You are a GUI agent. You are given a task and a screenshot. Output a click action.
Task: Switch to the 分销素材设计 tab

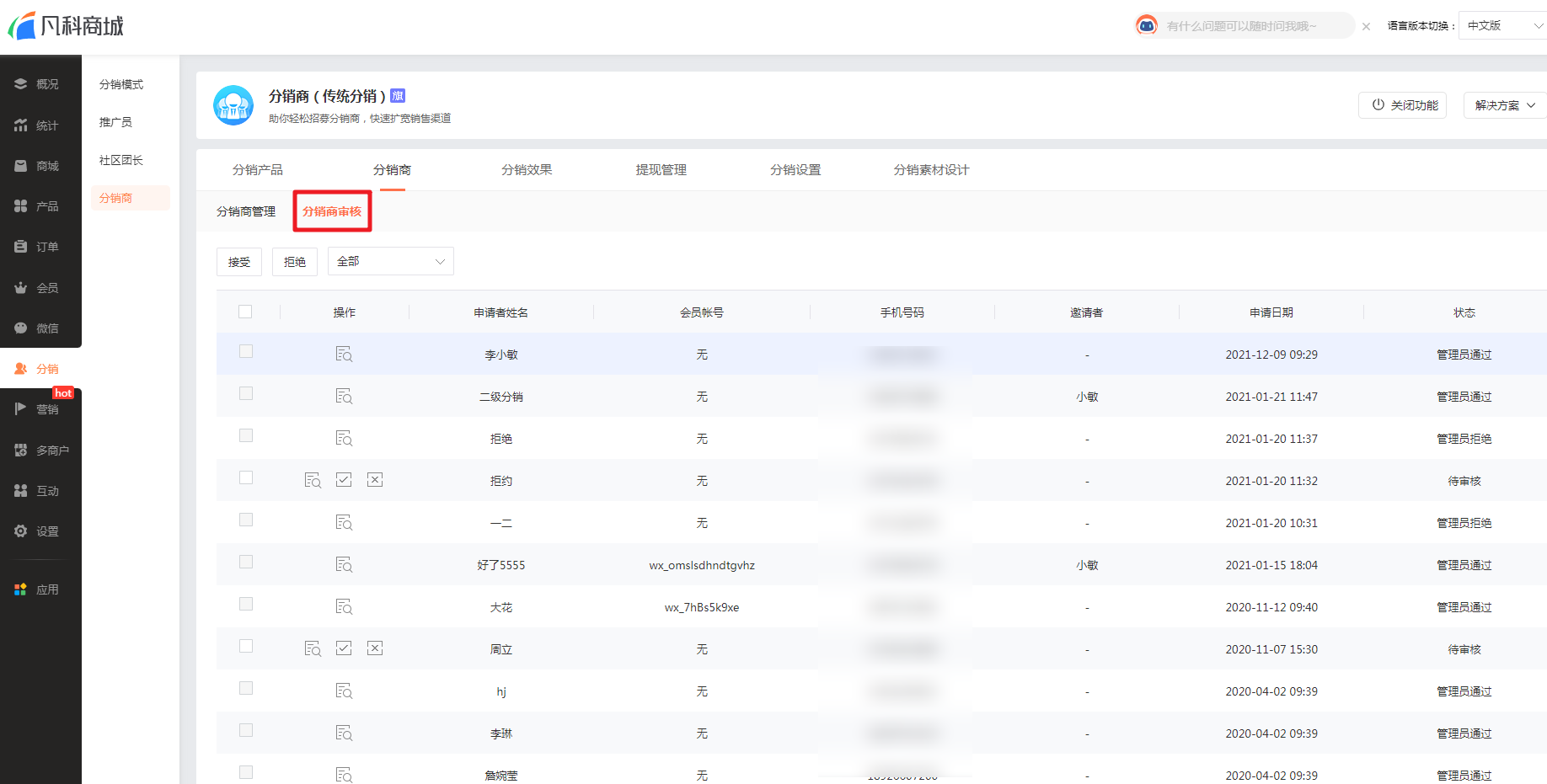[x=932, y=170]
